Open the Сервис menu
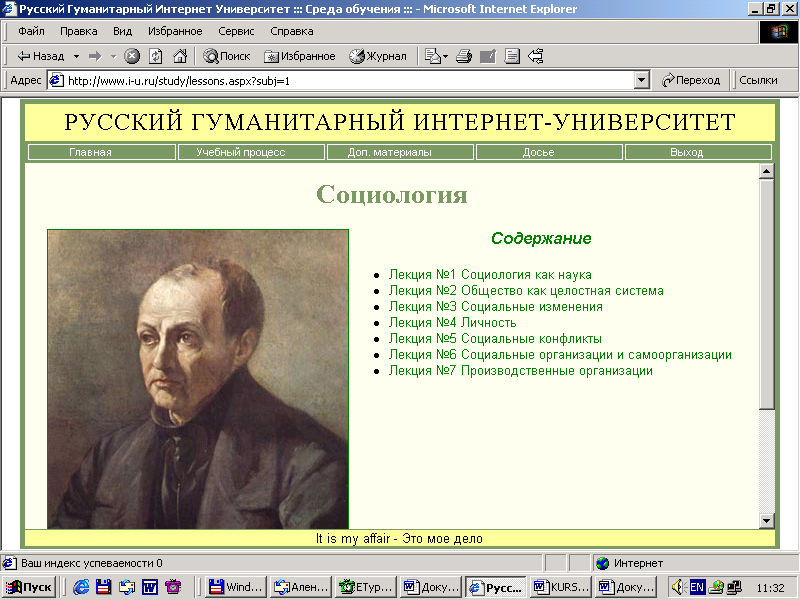This screenshot has height=600, width=800. pos(236,31)
